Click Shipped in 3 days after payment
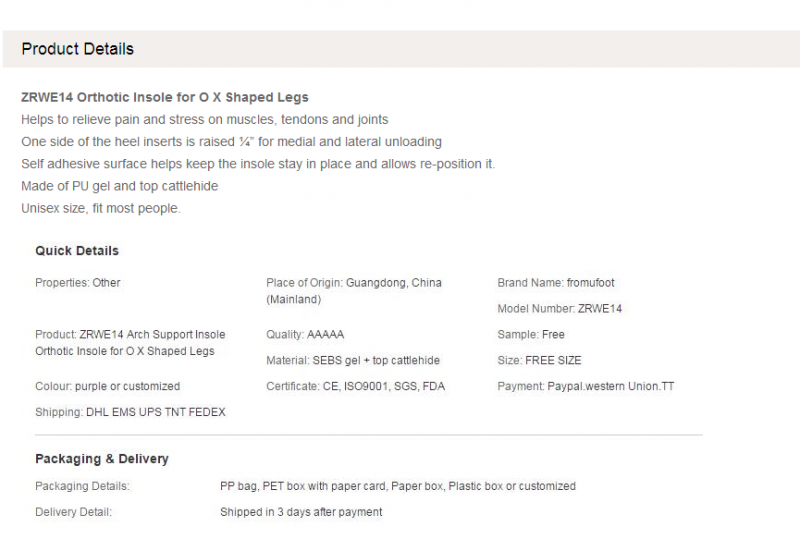The image size is (800, 539). point(301,512)
